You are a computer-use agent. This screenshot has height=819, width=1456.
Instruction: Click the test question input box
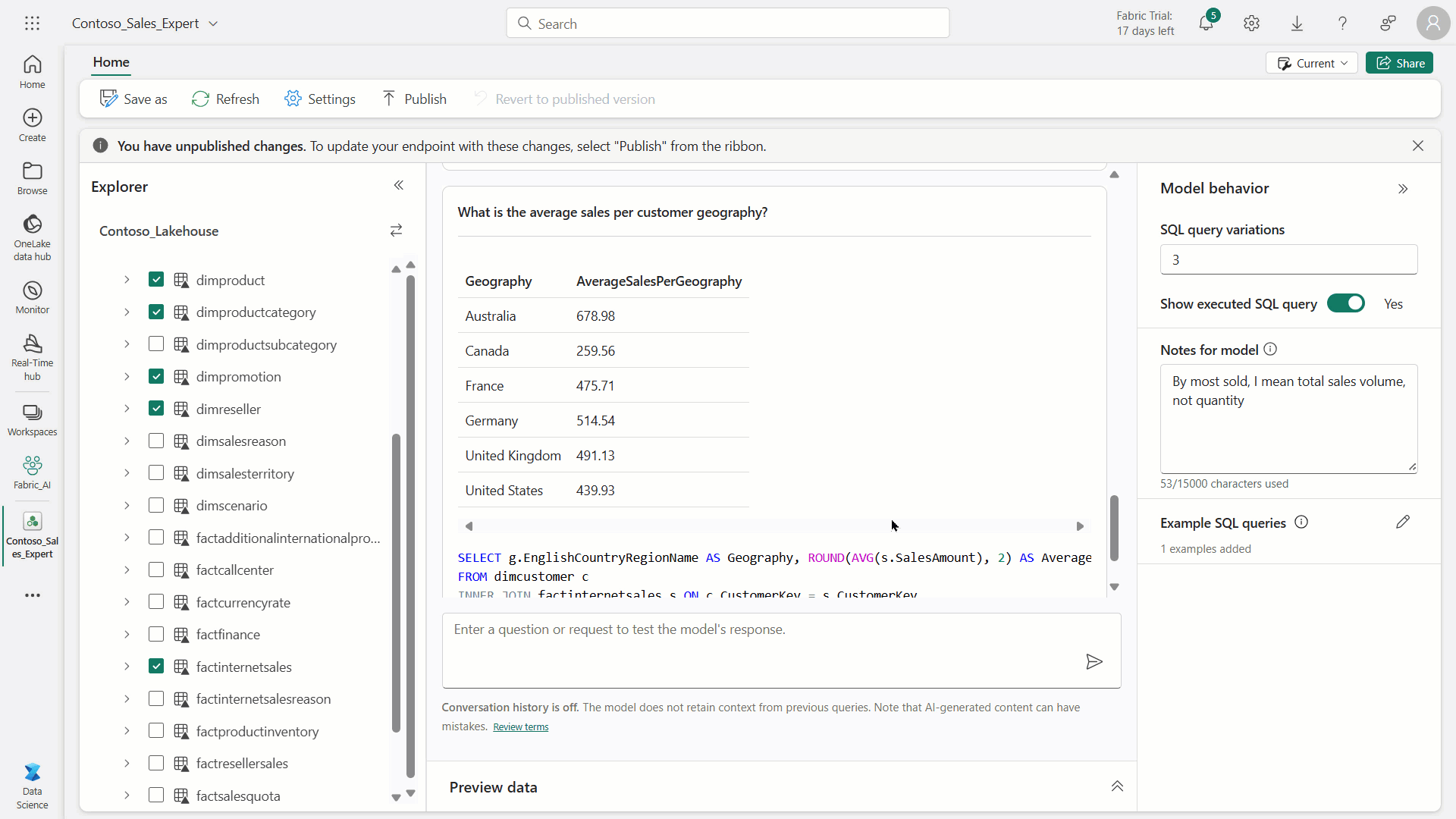pyautogui.click(x=781, y=651)
